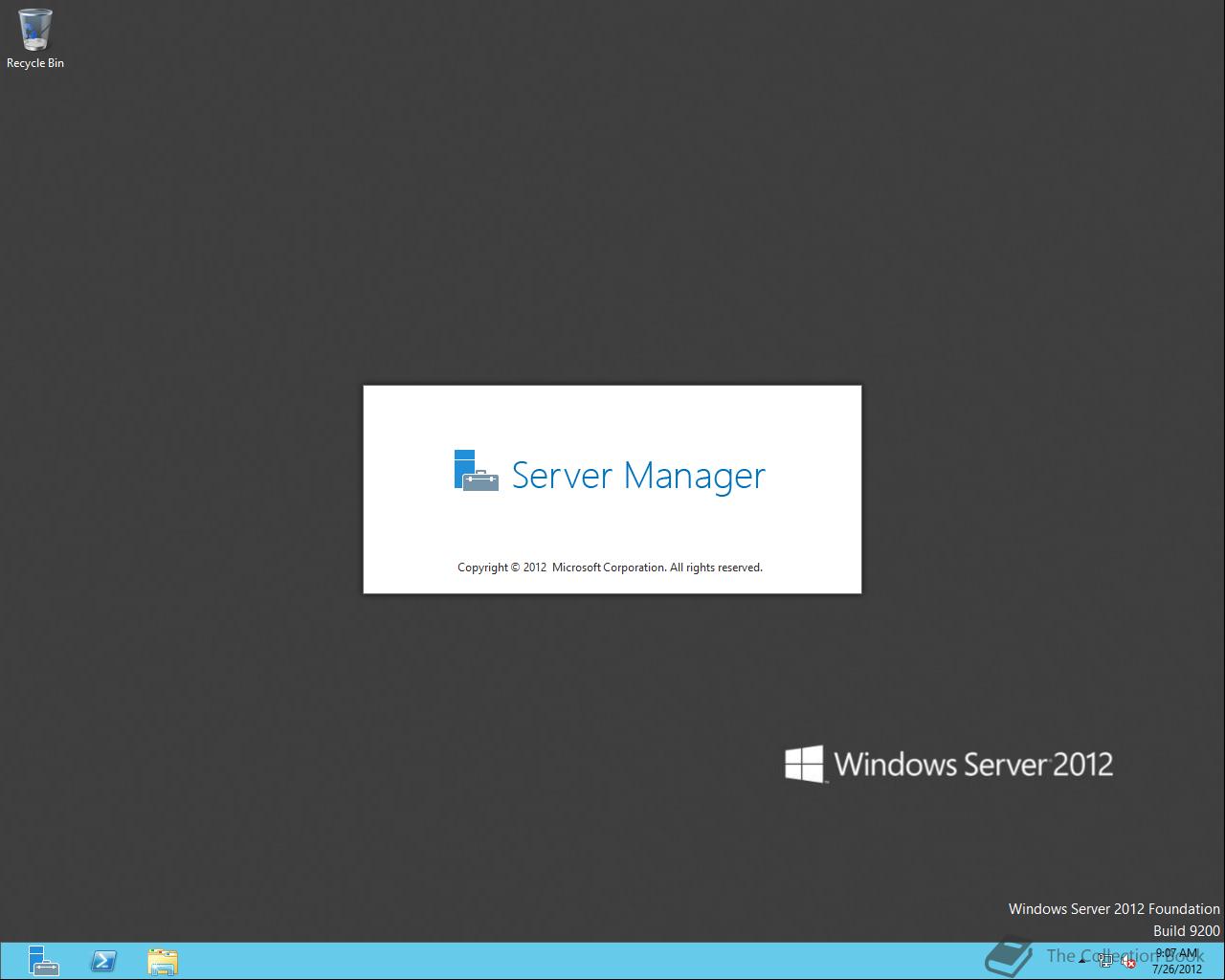This screenshot has width=1225, height=980.
Task: Open File Explorer from the taskbar
Action: tap(163, 961)
